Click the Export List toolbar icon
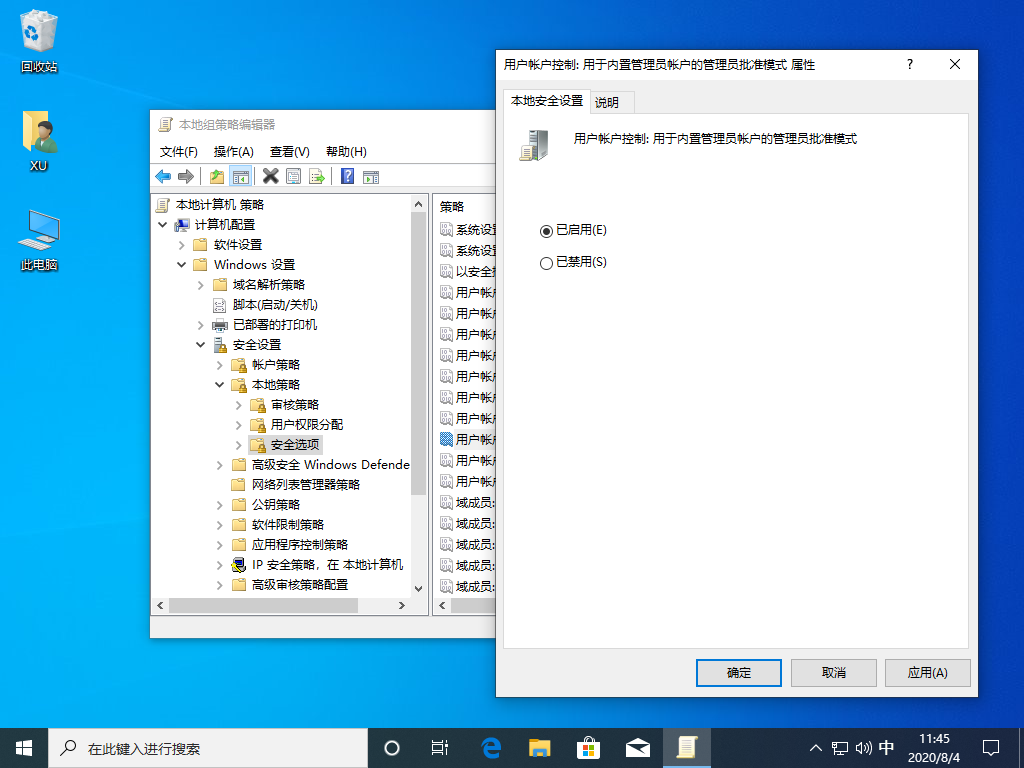 (316, 176)
